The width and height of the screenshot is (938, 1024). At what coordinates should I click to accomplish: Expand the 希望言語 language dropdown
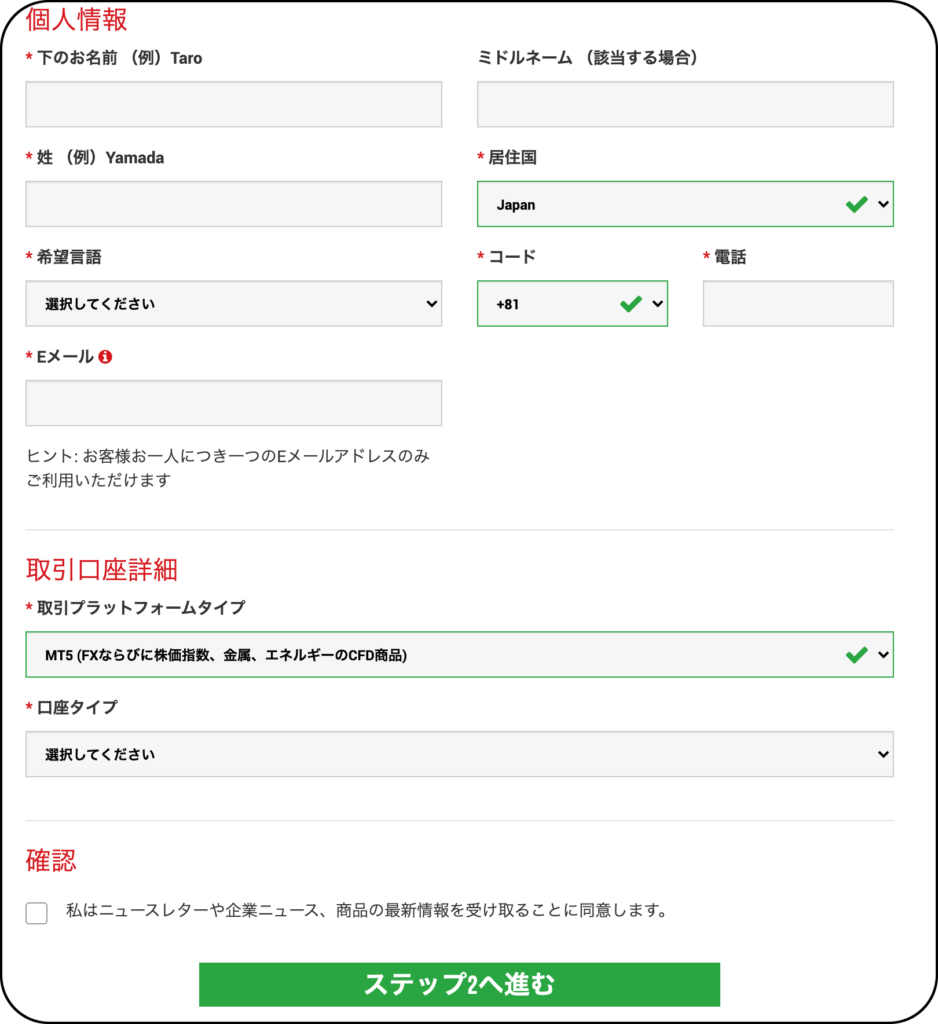click(234, 304)
